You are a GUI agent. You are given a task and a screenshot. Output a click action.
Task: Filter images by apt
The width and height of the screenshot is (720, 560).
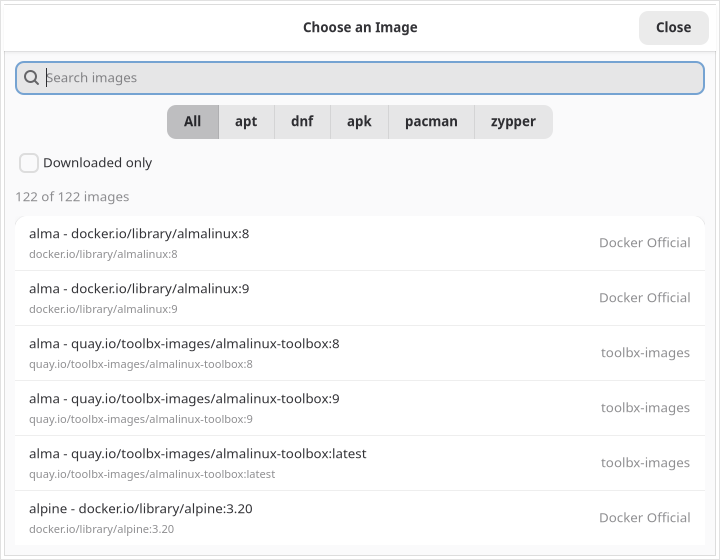(x=246, y=122)
